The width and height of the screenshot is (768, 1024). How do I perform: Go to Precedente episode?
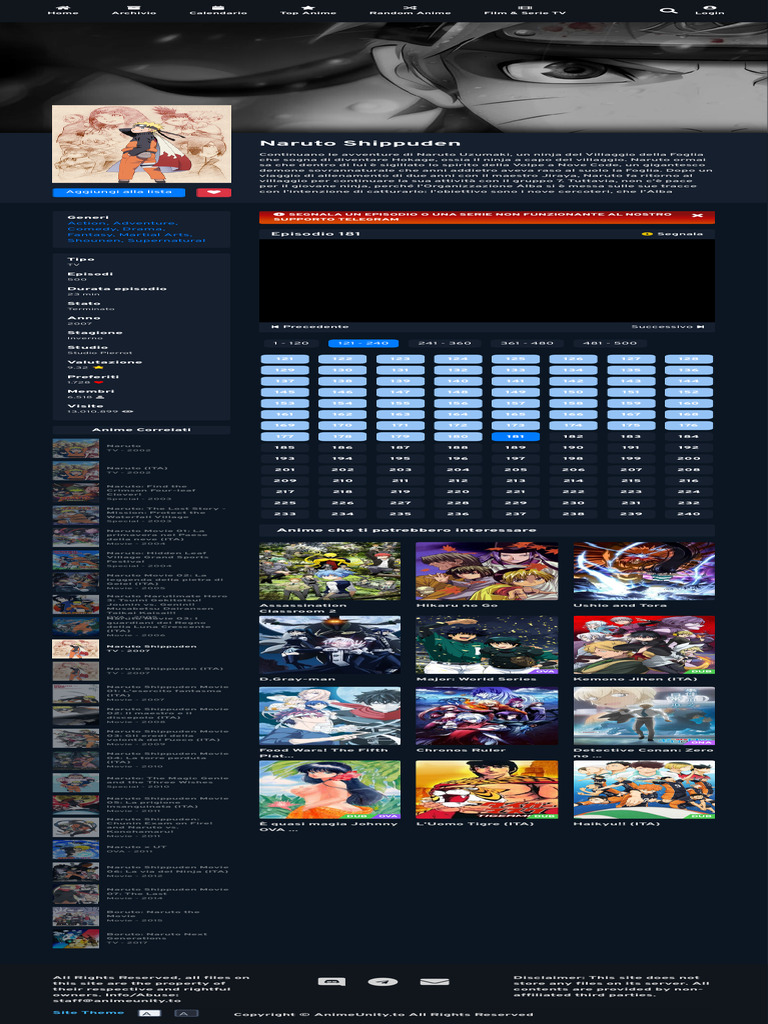[310, 327]
